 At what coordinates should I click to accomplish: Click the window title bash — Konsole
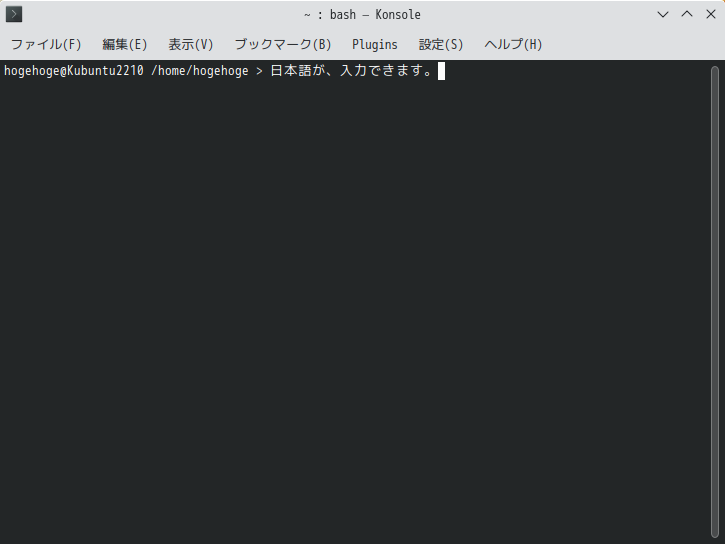click(375, 15)
